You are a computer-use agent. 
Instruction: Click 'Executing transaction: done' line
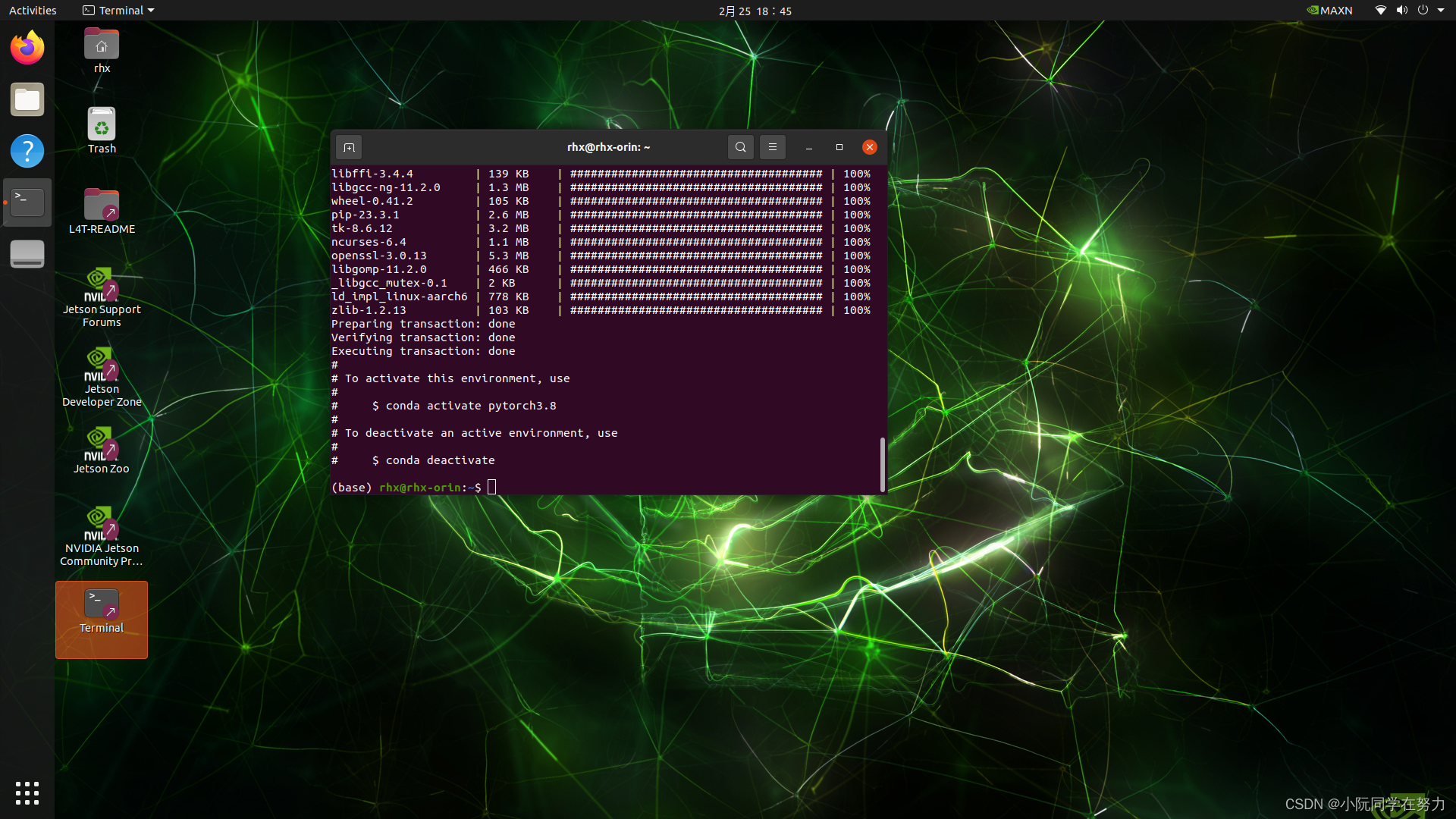pyautogui.click(x=423, y=351)
